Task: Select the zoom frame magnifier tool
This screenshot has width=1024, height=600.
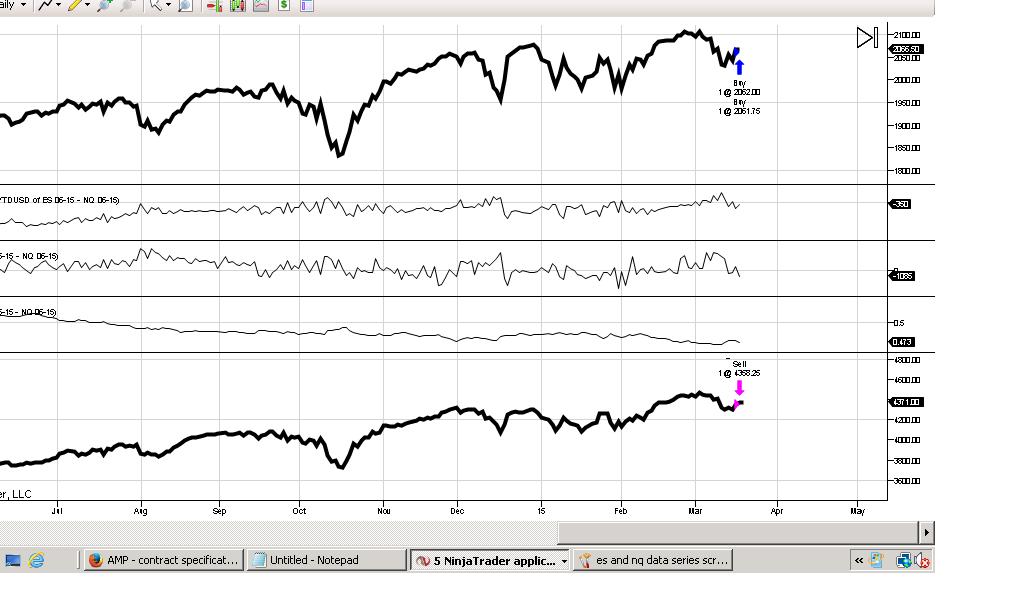Action: pos(185,6)
